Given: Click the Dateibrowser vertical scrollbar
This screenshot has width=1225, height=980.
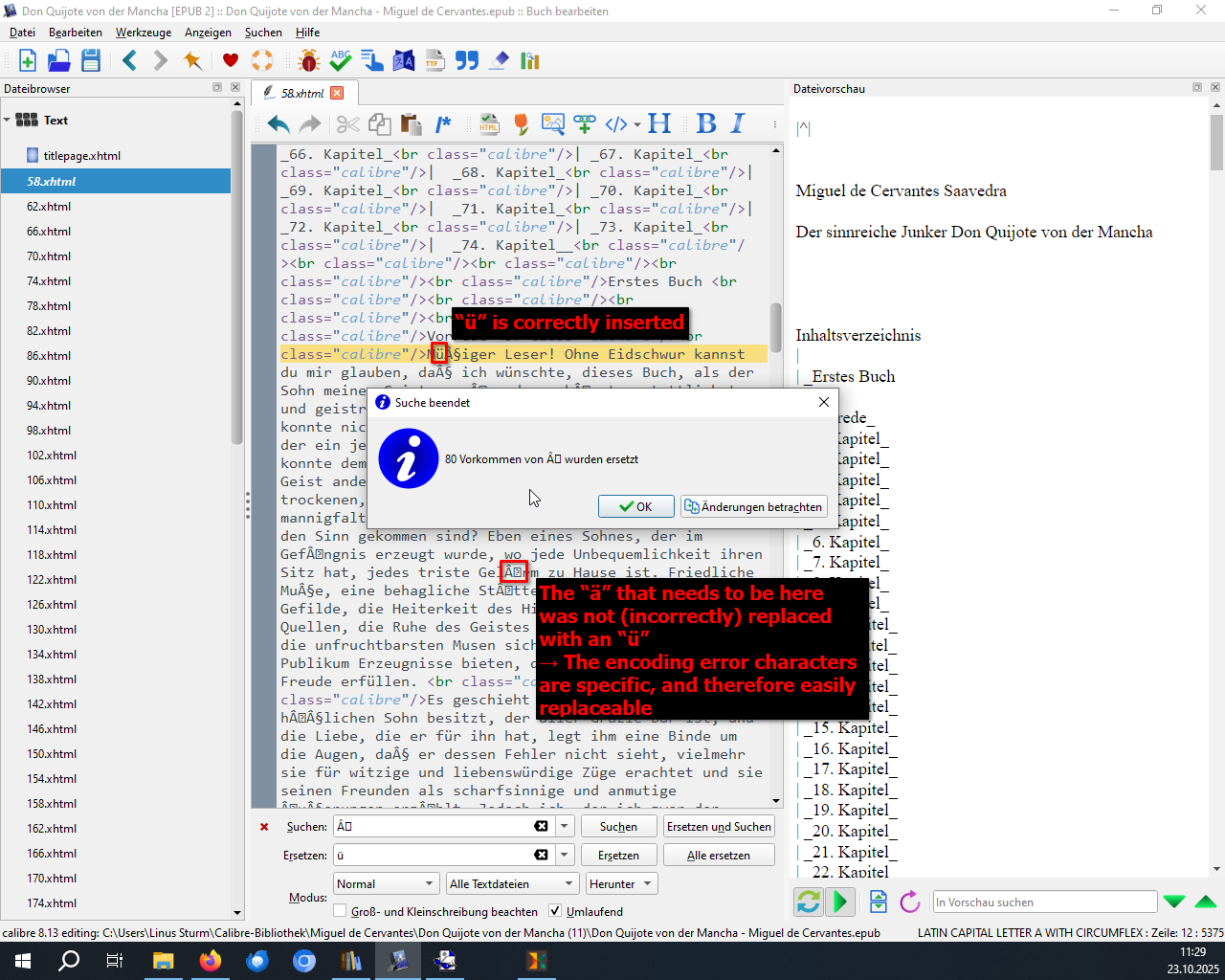Looking at the screenshot, I should click(x=237, y=278).
